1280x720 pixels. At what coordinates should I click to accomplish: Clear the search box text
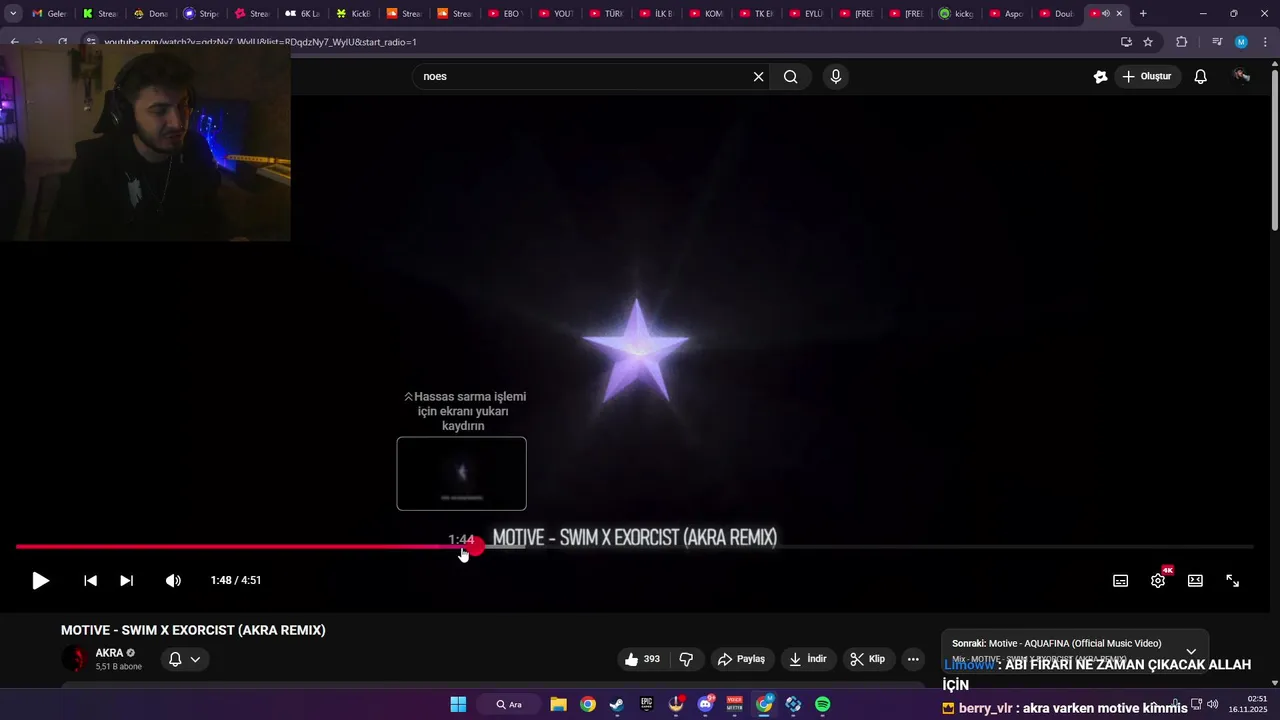(758, 77)
